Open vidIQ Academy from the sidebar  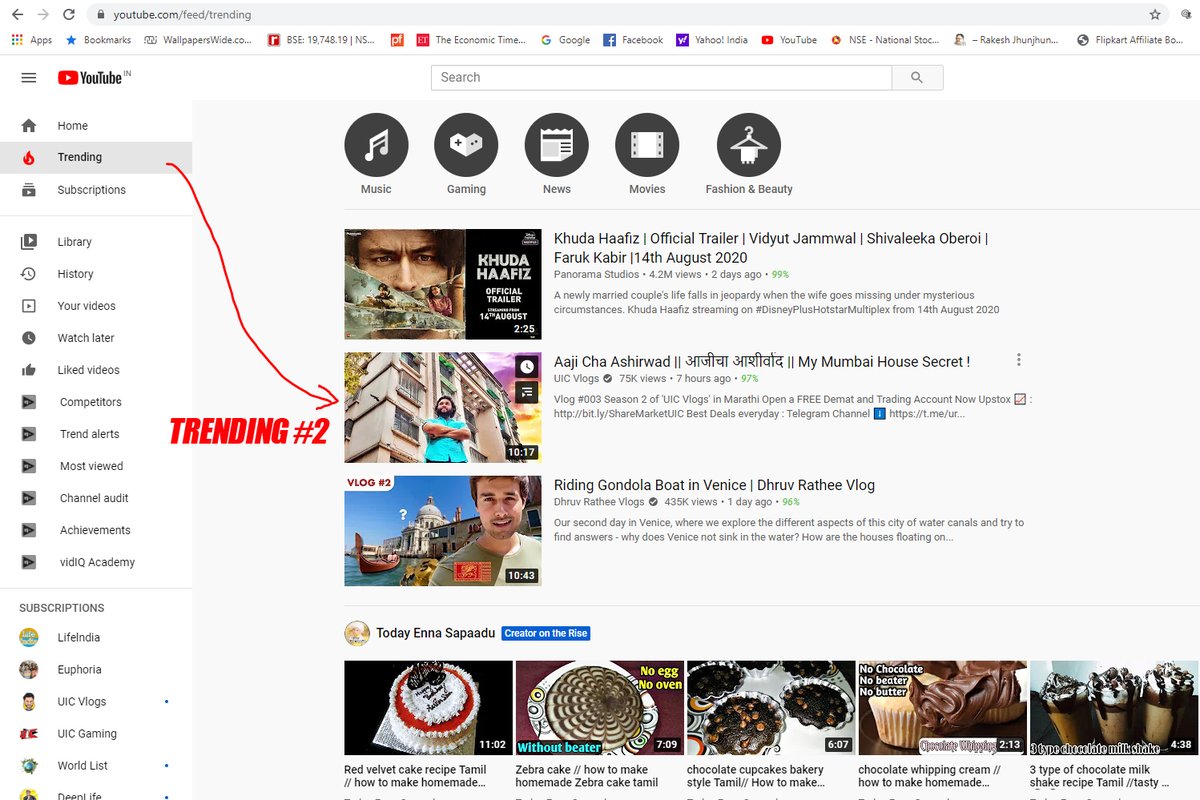pos(95,561)
